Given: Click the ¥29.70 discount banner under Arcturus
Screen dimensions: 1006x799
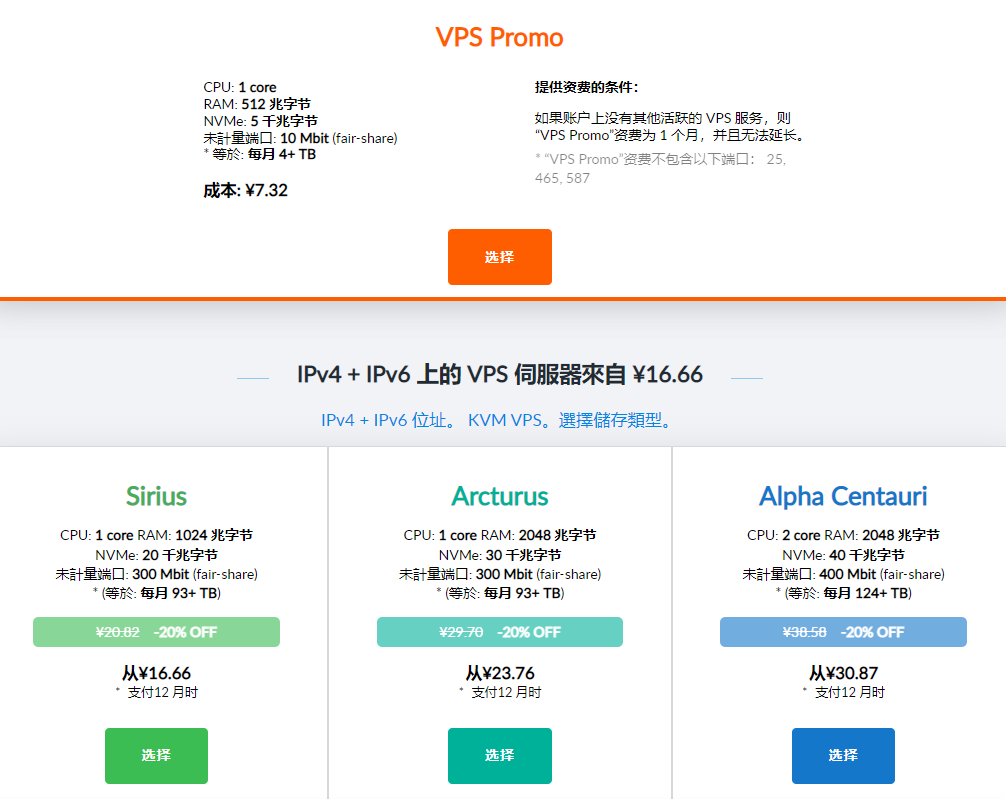Looking at the screenshot, I should tap(499, 632).
